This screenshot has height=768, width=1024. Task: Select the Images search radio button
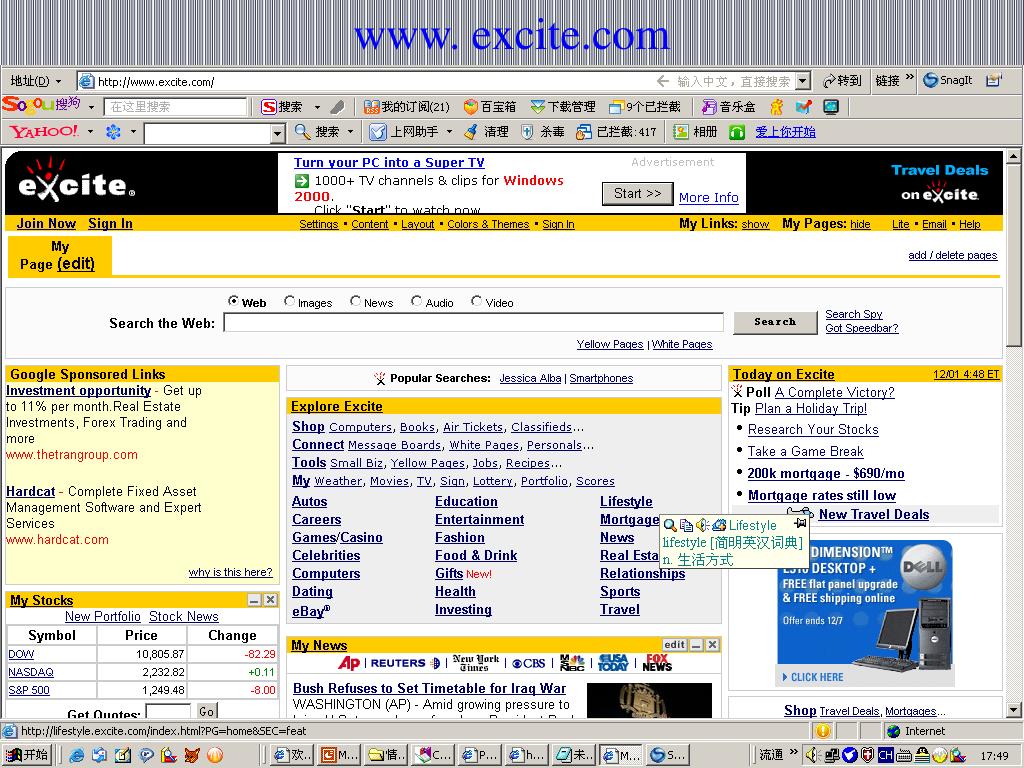(x=289, y=301)
